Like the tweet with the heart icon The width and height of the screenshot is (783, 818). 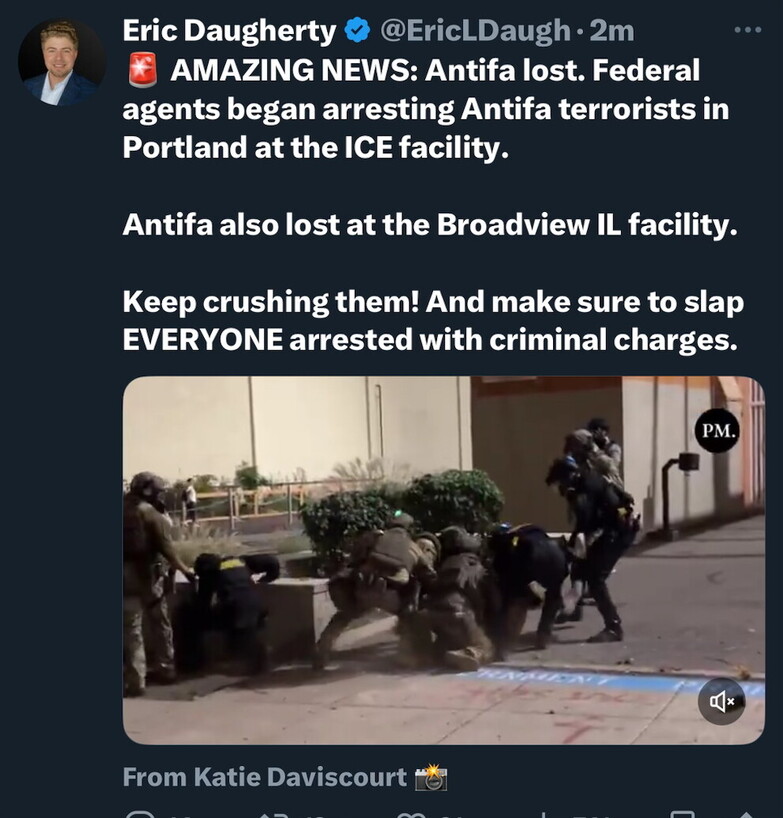point(411,813)
